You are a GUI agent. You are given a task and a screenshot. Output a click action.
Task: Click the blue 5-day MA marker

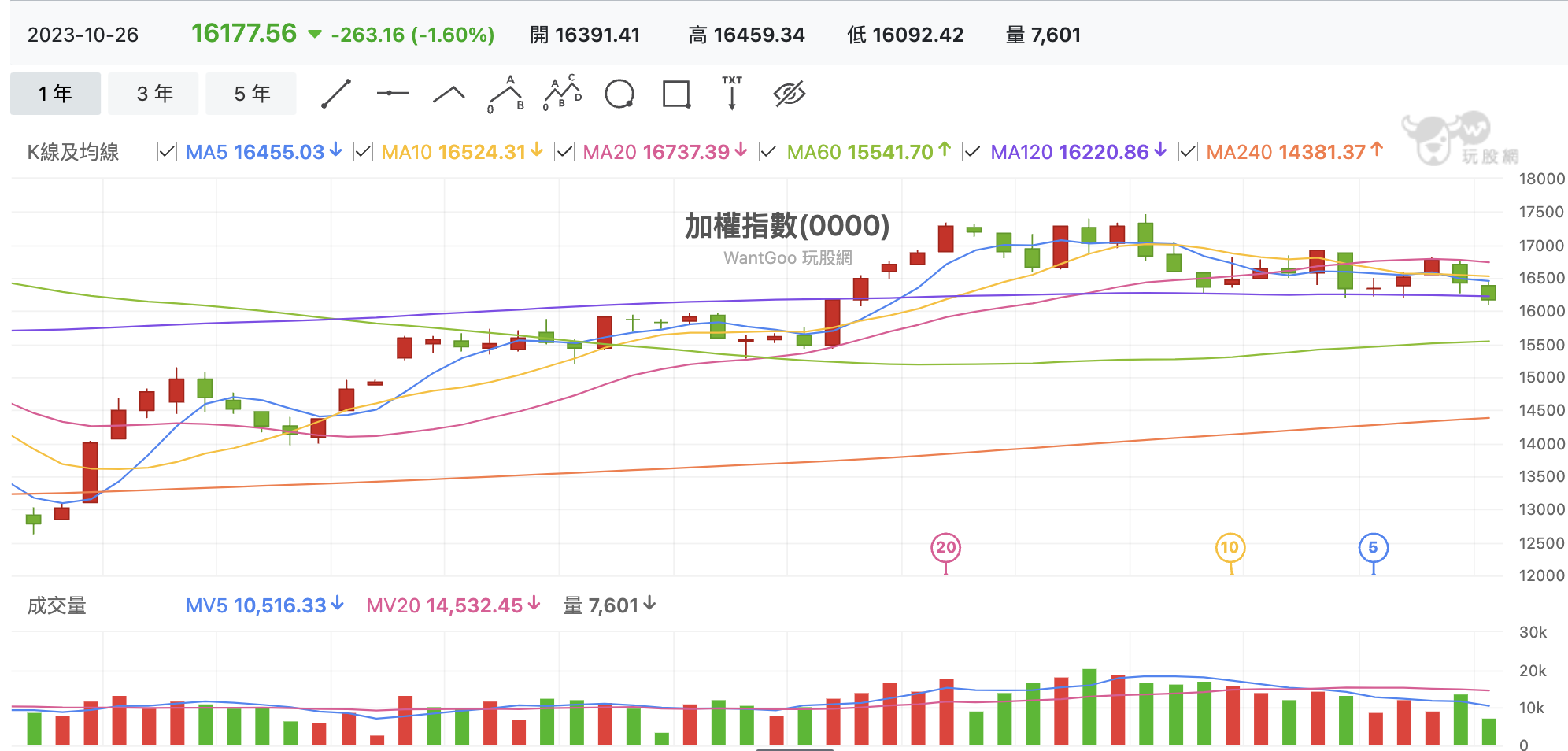(x=1374, y=548)
